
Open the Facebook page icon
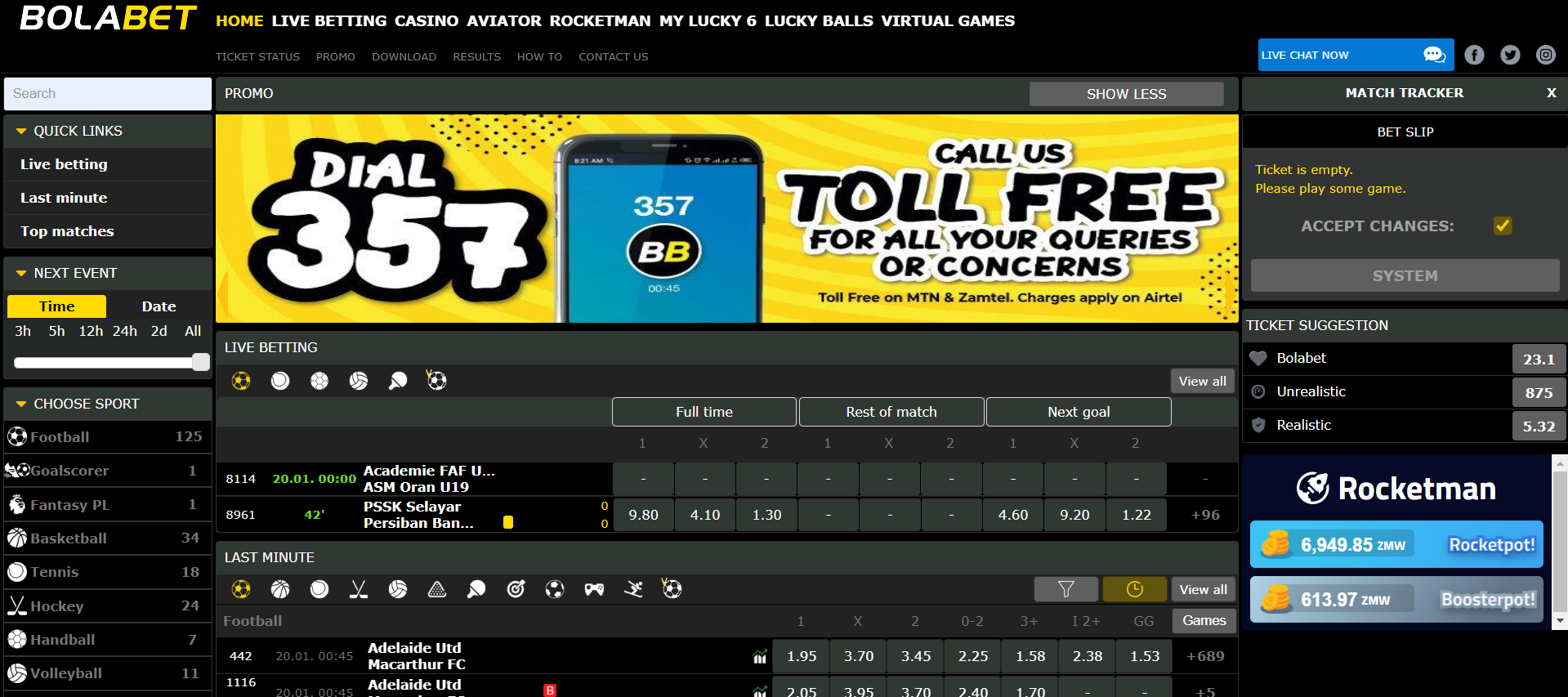(1474, 55)
